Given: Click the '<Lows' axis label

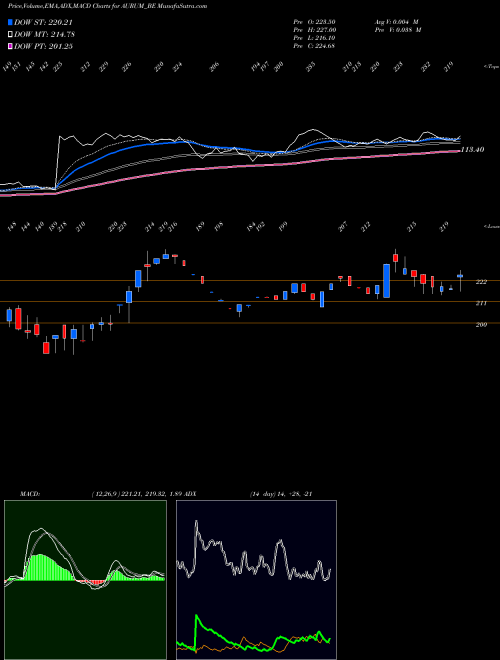Looking at the screenshot, I should [491, 226].
